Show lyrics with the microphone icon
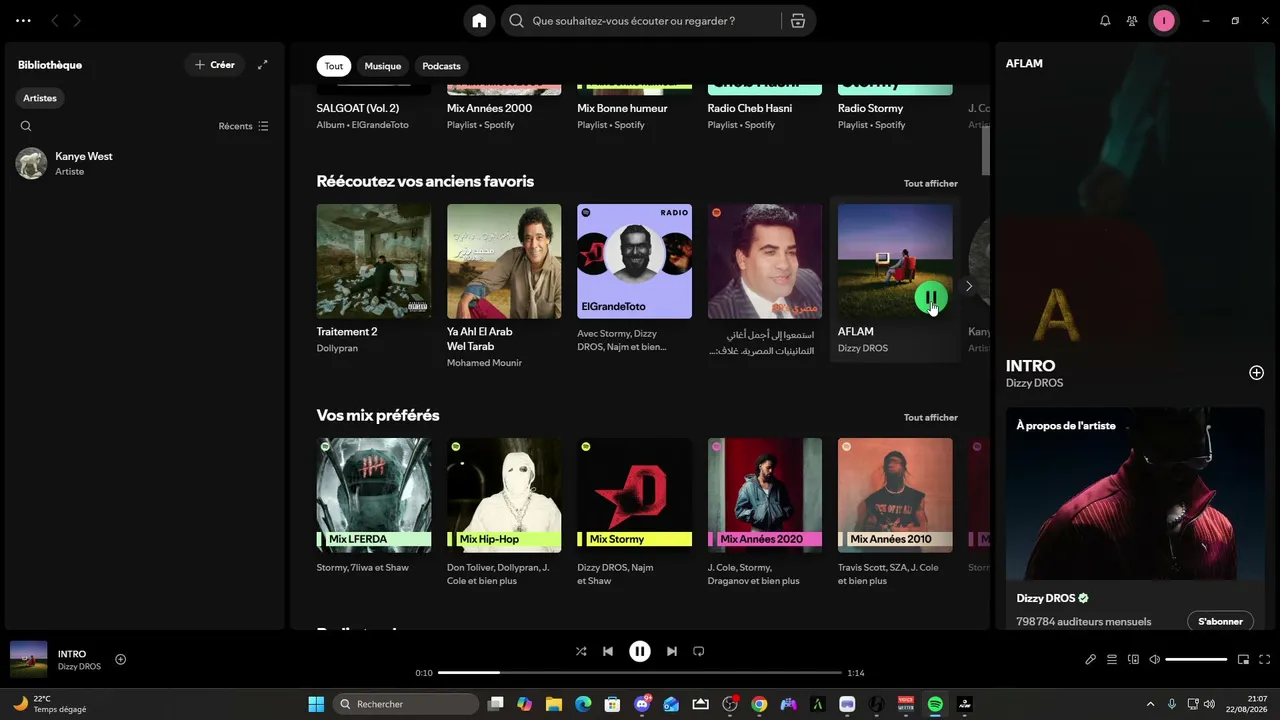Viewport: 1280px width, 720px height. pyautogui.click(x=1091, y=660)
